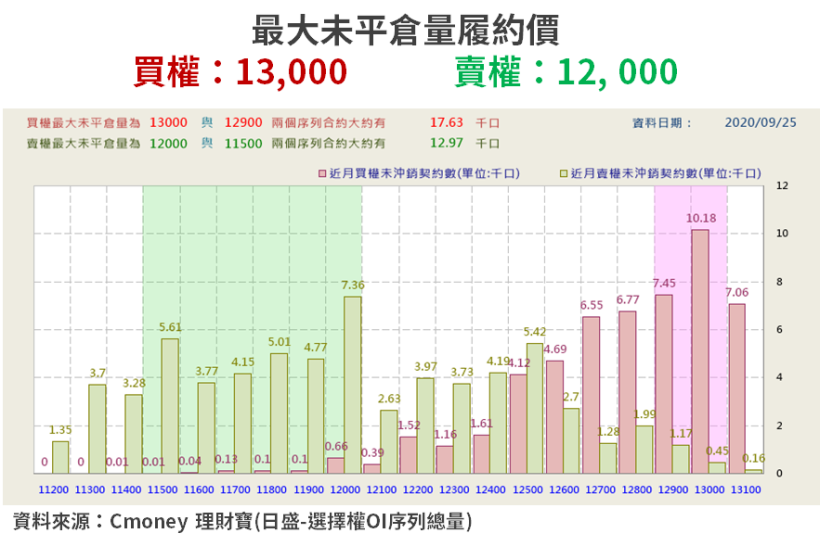The image size is (820, 546).
Task: Click x-axis label 12000
Action: point(345,490)
